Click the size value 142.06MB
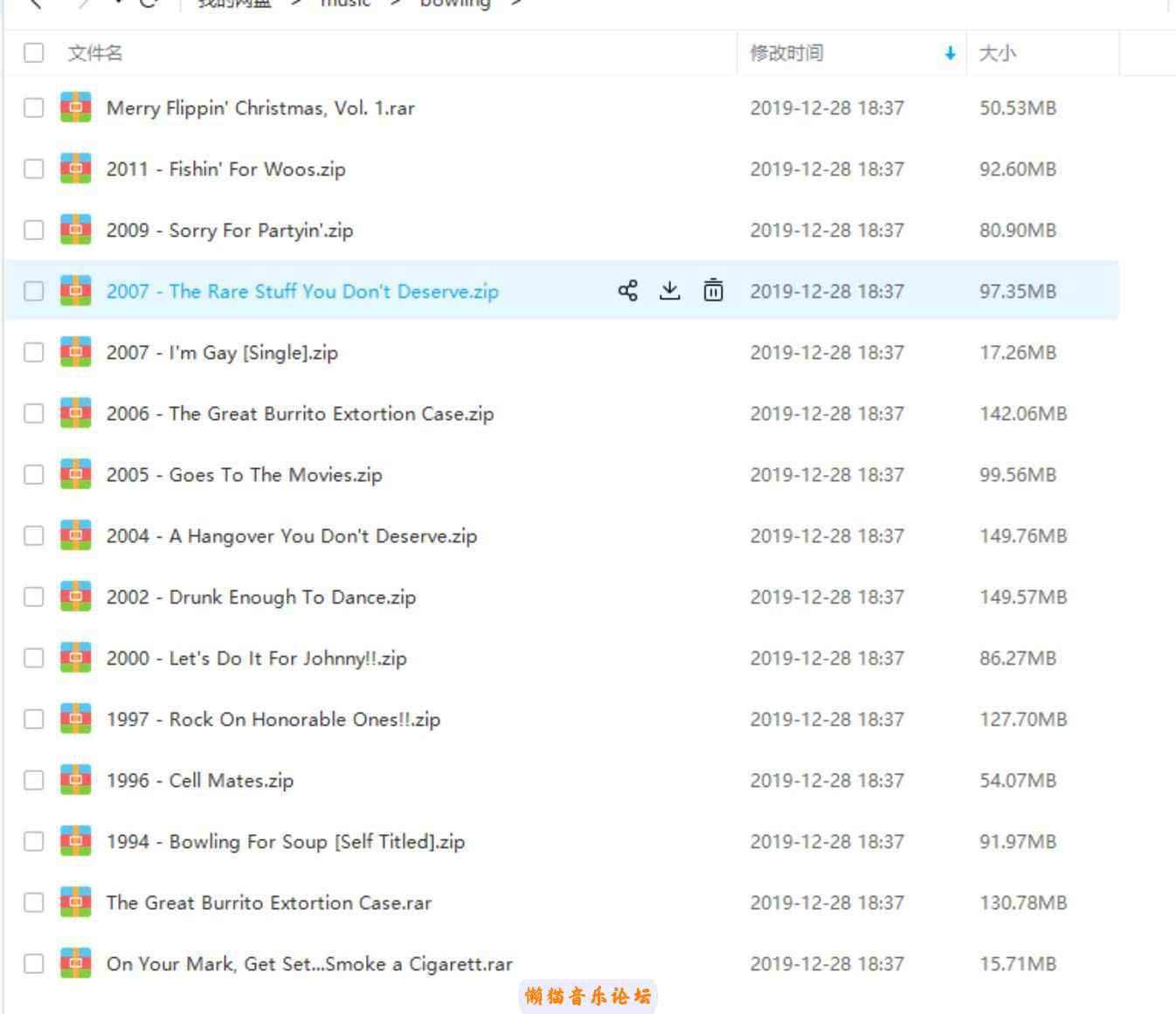The height and width of the screenshot is (1014, 1176). (1023, 413)
